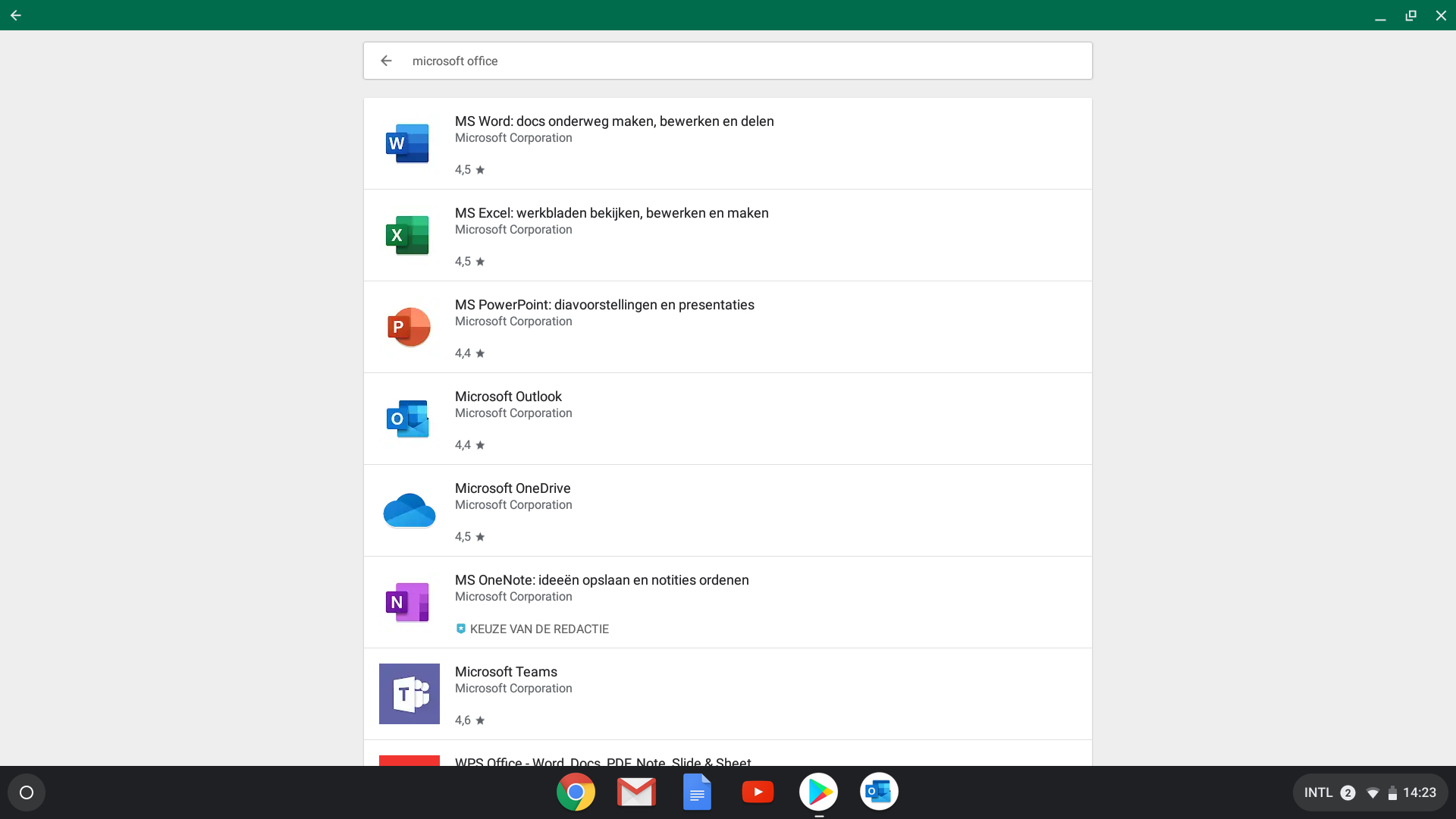Open the Microsoft Teams app icon
The image size is (1456, 819).
coord(409,694)
